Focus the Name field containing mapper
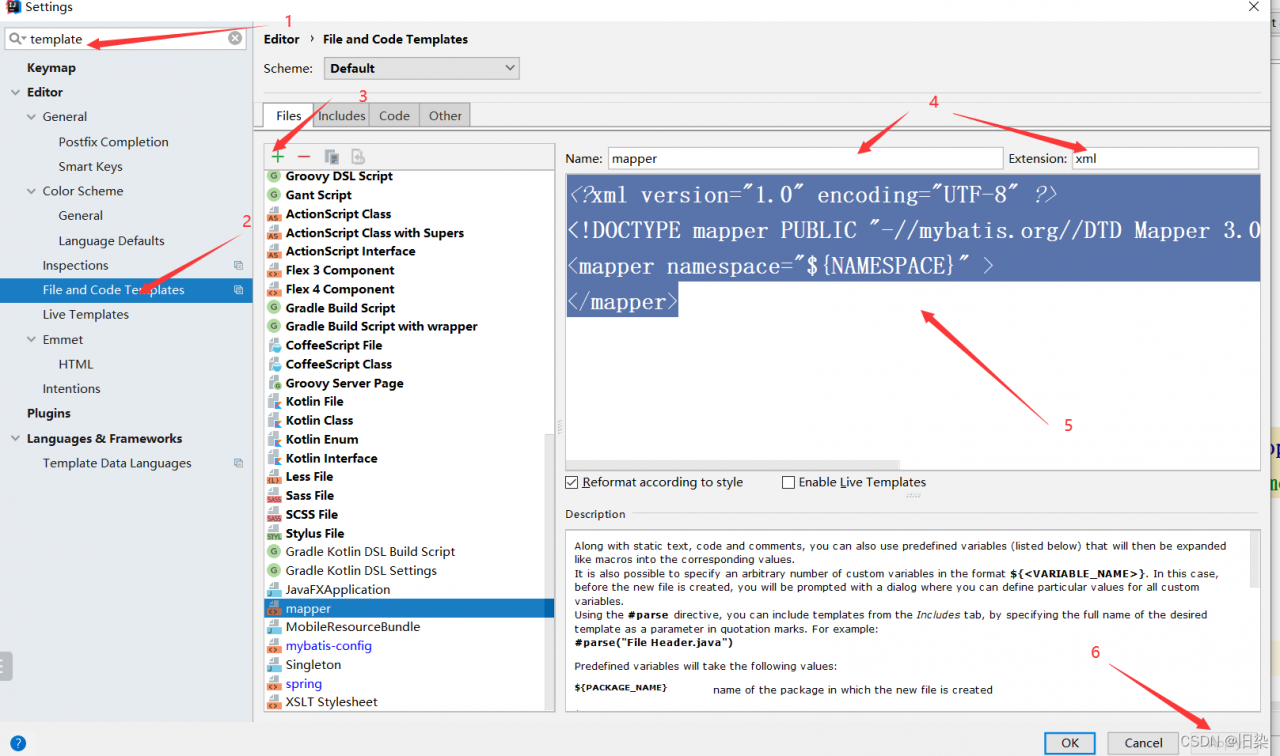1280x756 pixels. (x=805, y=158)
